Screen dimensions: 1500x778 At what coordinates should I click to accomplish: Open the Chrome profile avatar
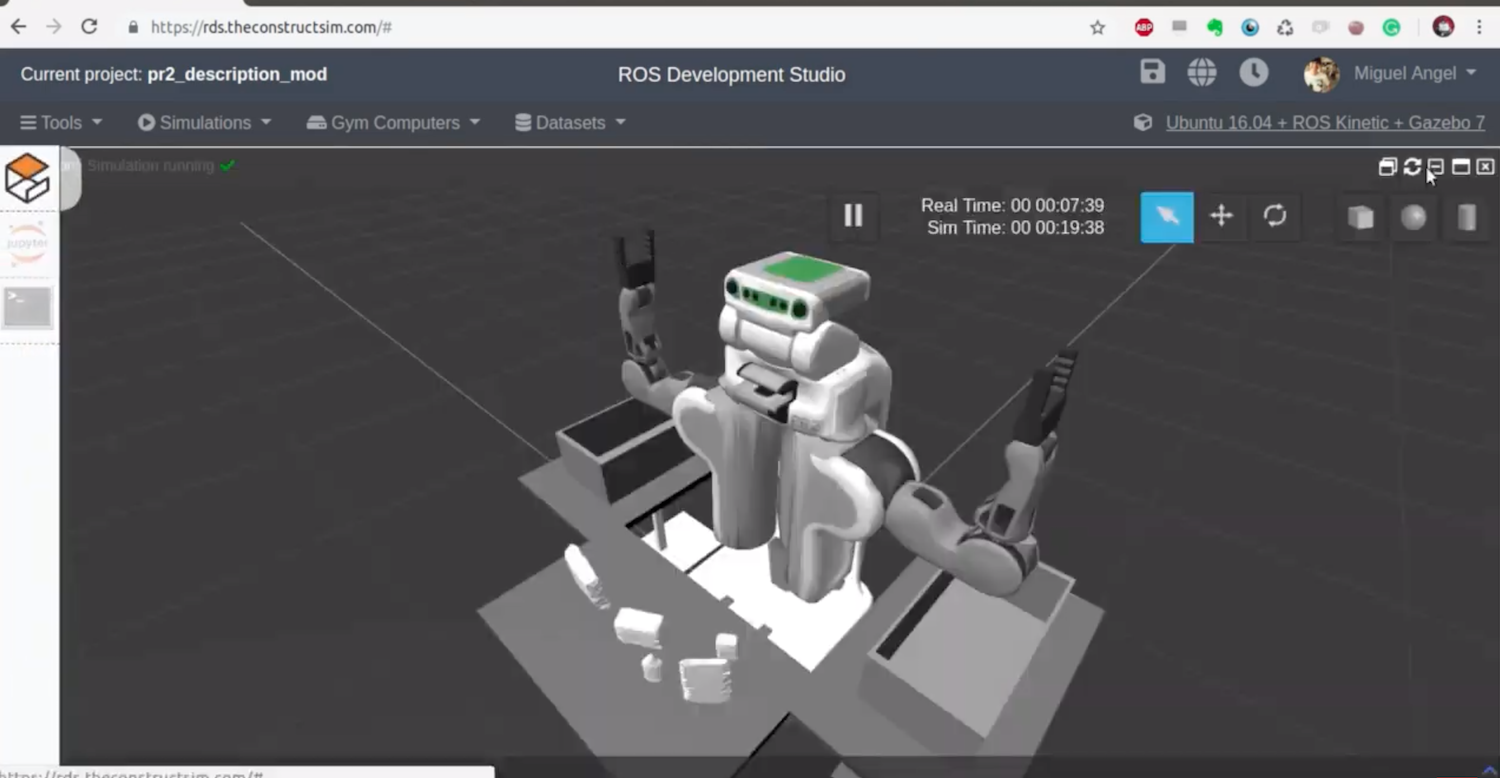(x=1443, y=27)
